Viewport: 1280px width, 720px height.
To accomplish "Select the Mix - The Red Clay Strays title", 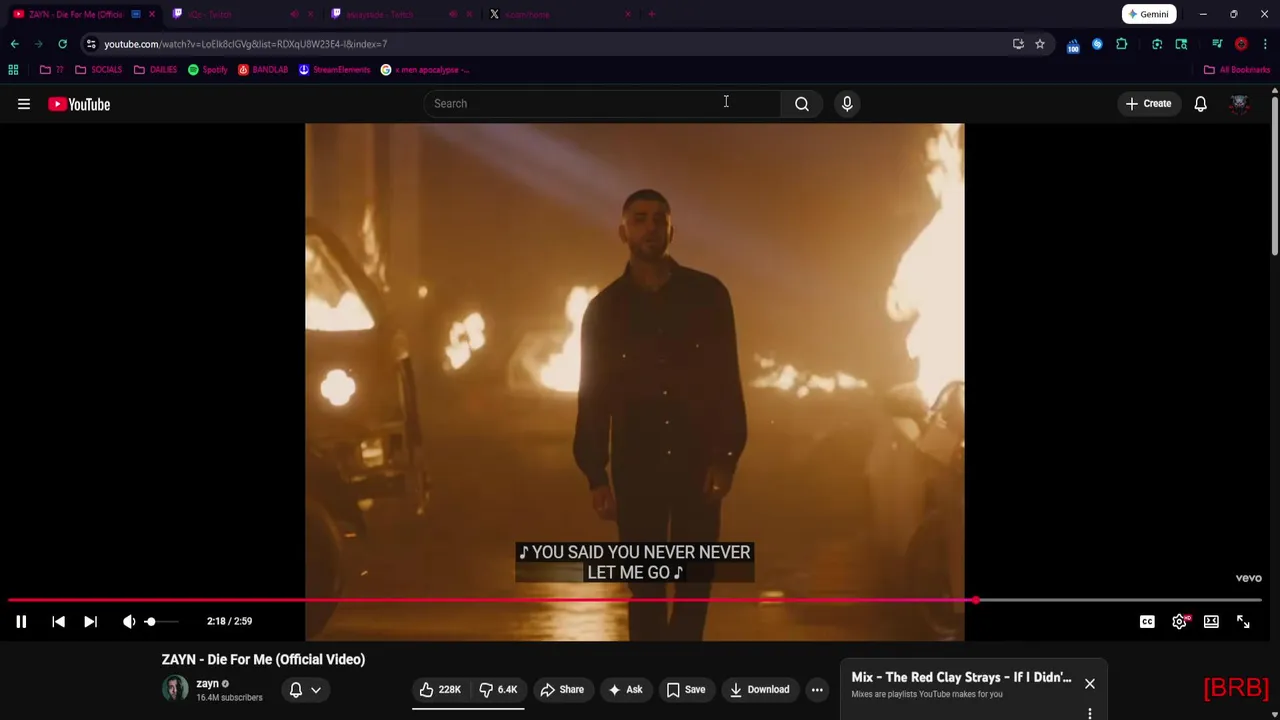I will click(961, 677).
